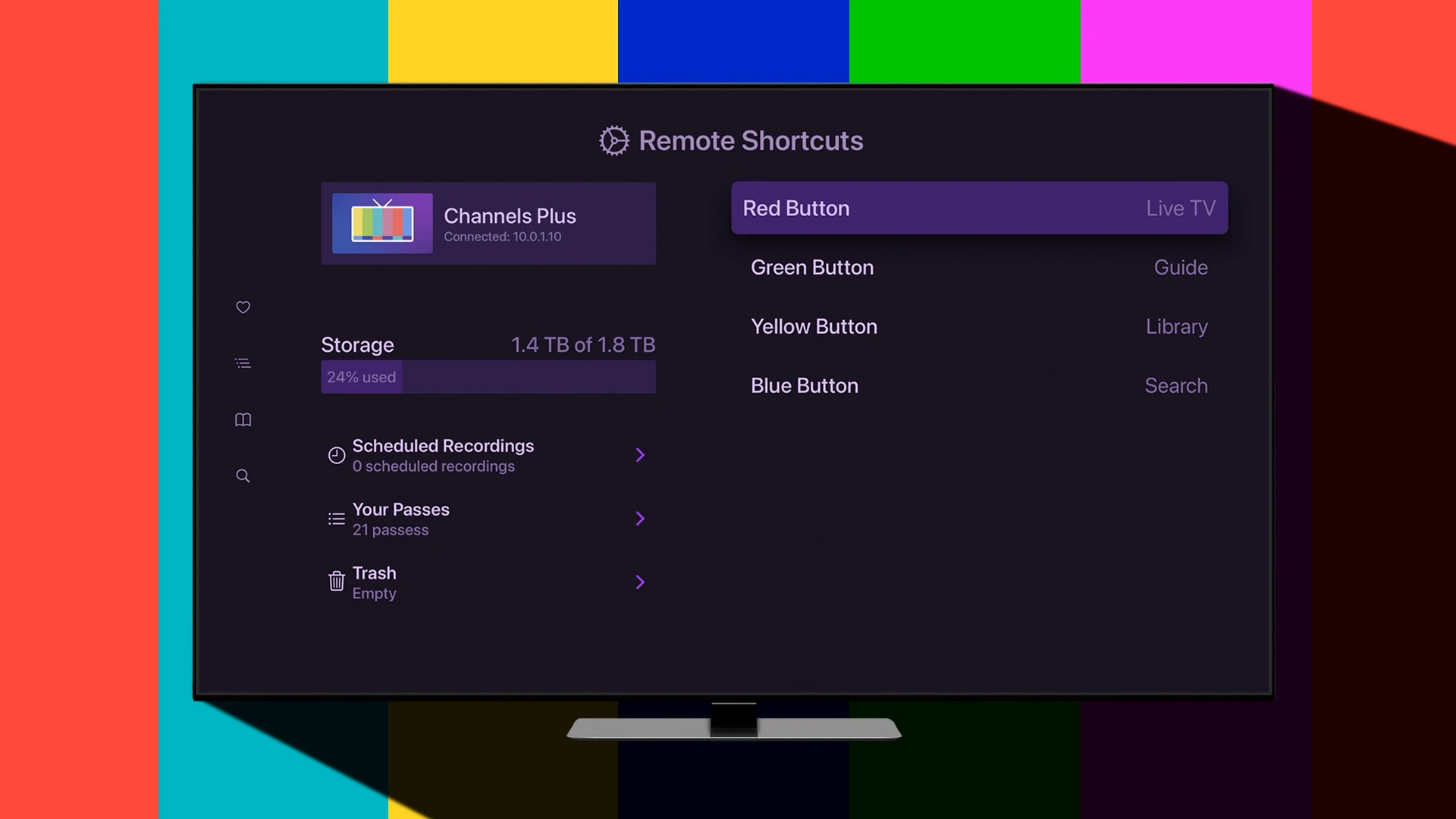Click the clock icon beside Scheduled Recordings

336,455
